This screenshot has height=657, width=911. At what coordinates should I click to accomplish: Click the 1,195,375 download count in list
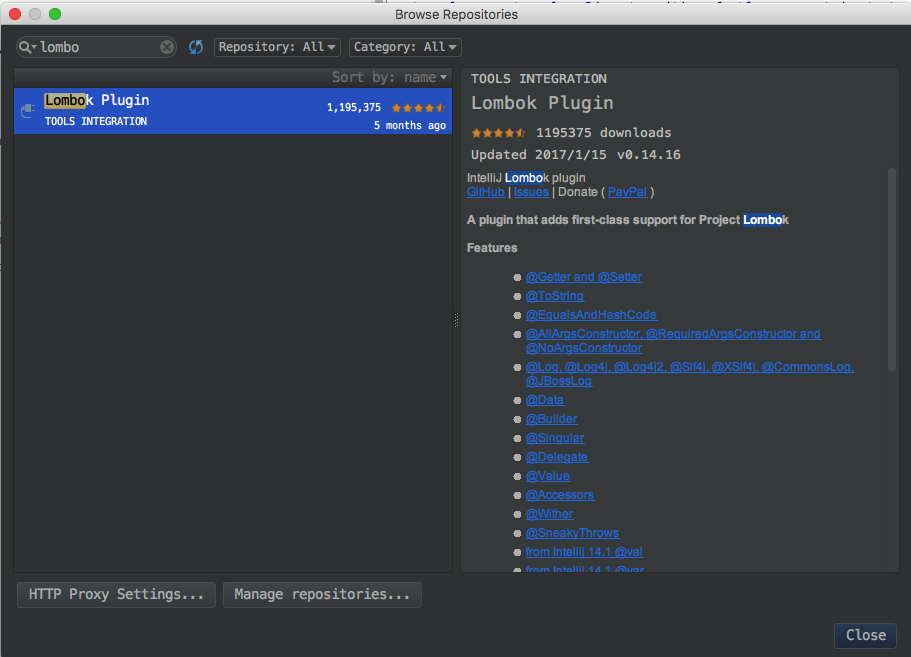pyautogui.click(x=353, y=107)
